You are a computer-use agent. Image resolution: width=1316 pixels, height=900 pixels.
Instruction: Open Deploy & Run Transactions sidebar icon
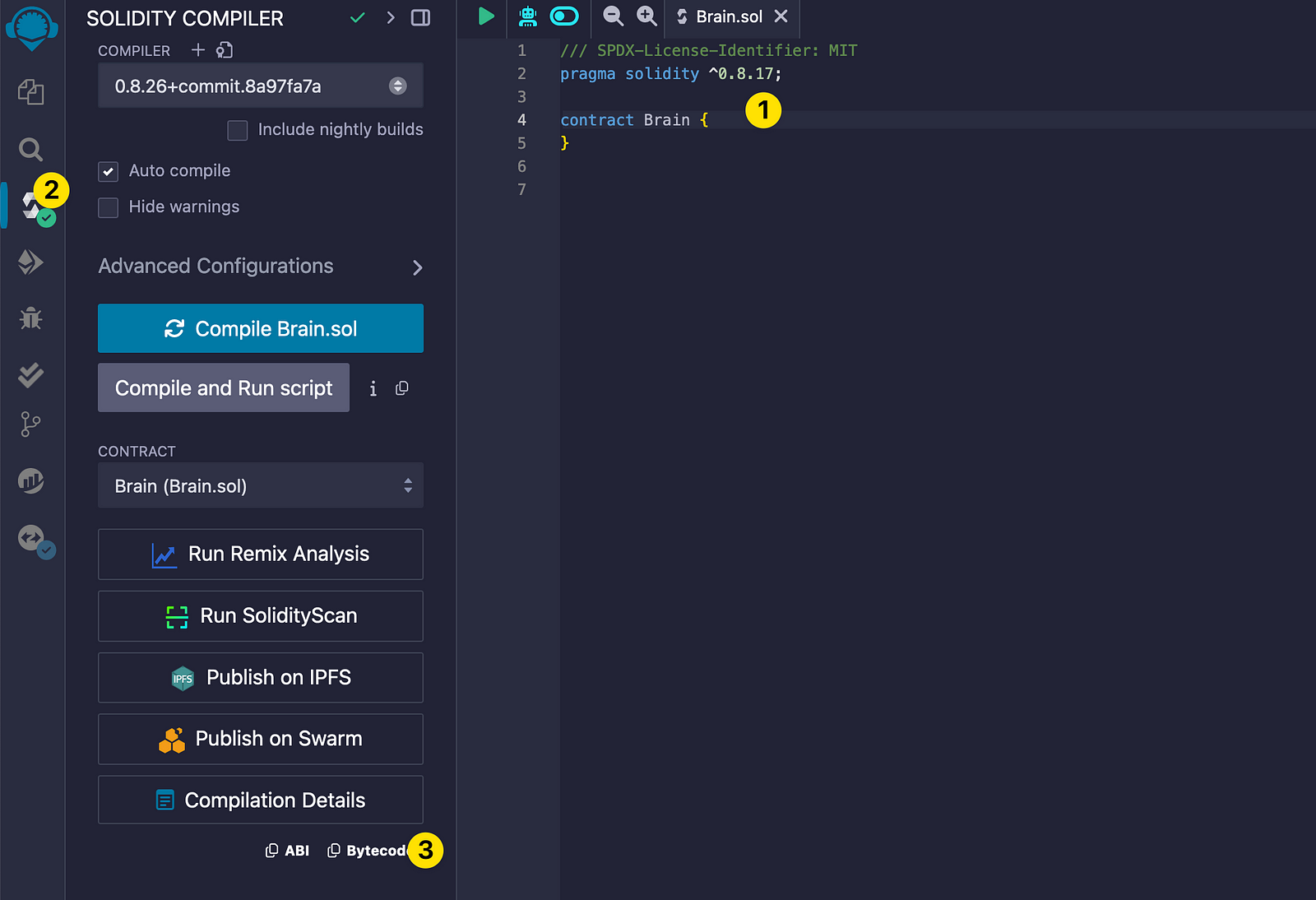[31, 262]
